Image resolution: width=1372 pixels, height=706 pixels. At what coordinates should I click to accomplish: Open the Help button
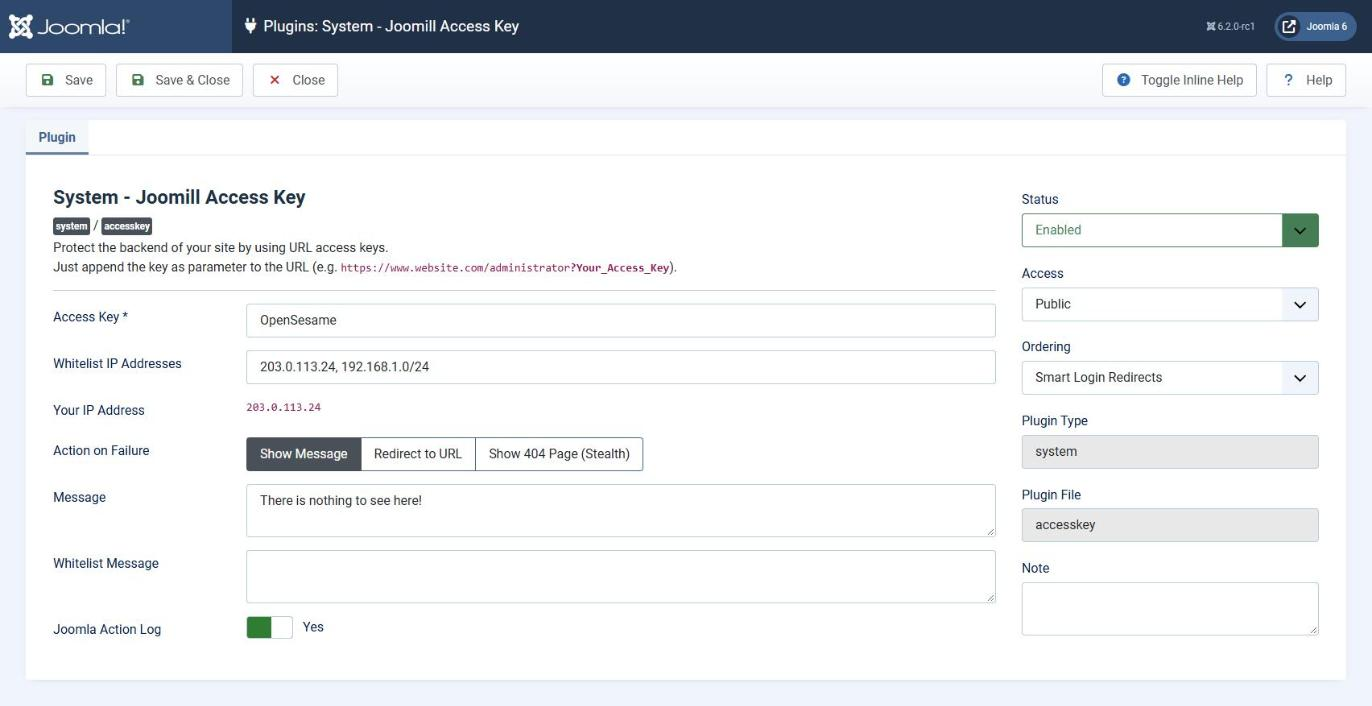(1306, 80)
